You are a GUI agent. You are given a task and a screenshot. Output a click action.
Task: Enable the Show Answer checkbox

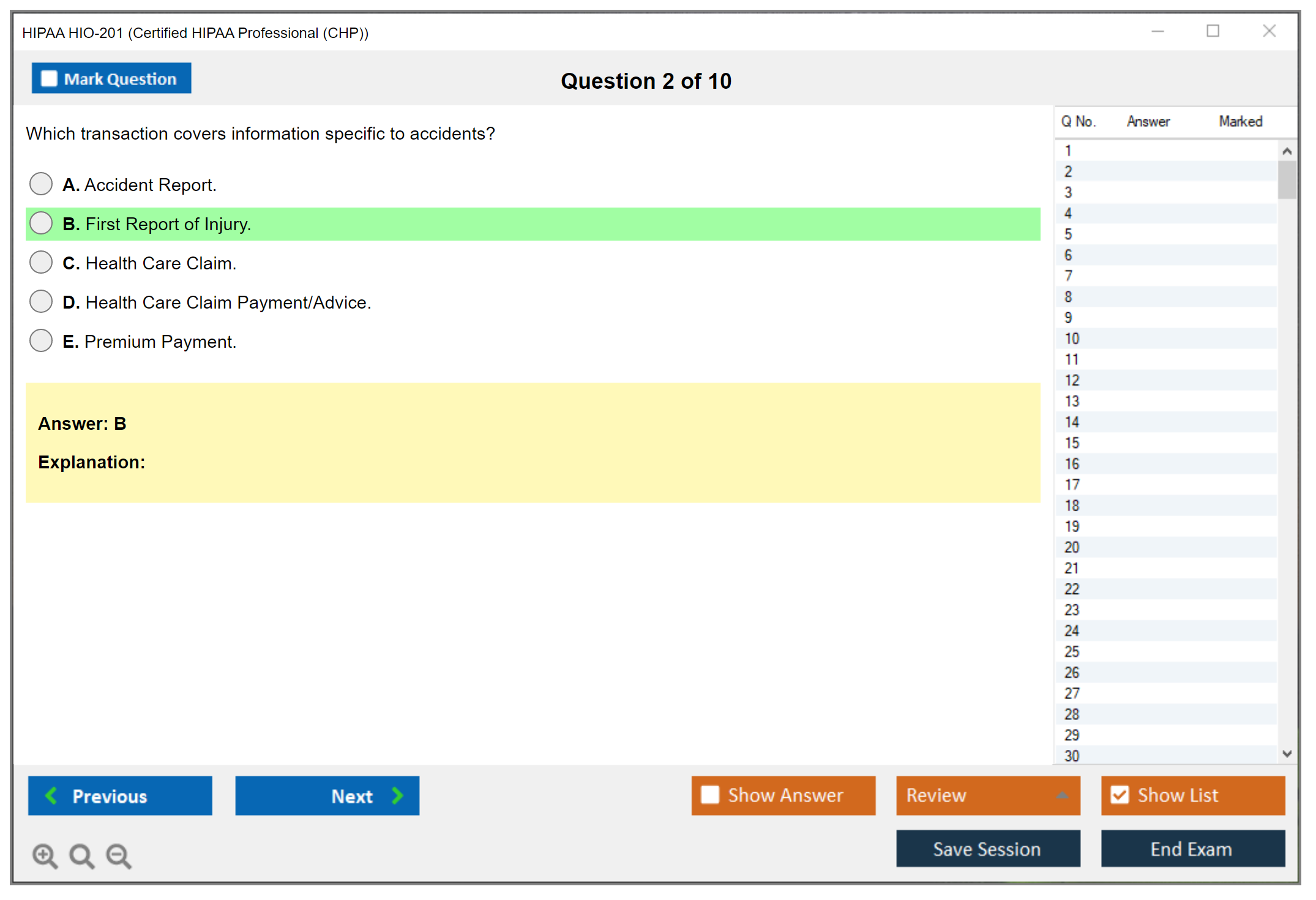point(710,795)
